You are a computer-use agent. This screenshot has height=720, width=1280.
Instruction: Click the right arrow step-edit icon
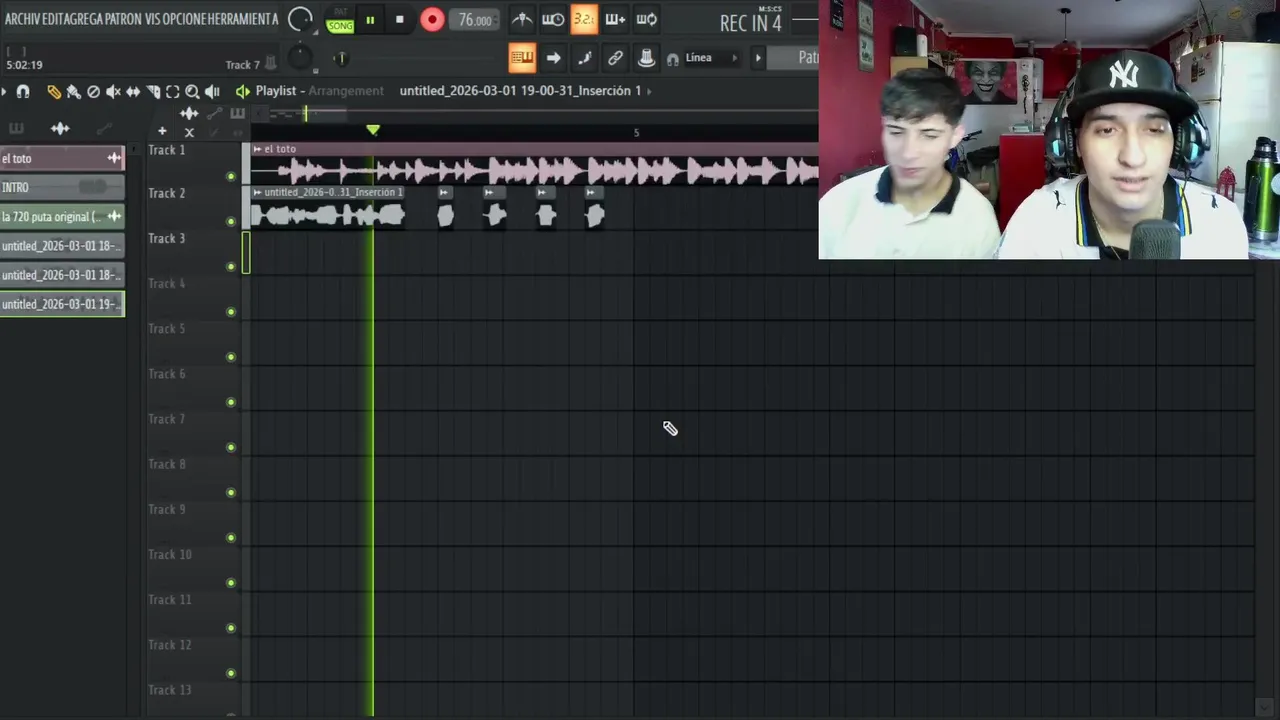[553, 58]
